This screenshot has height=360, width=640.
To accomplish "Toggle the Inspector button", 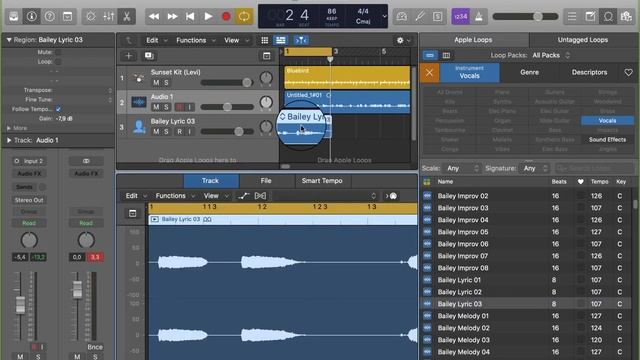I will click(31, 16).
